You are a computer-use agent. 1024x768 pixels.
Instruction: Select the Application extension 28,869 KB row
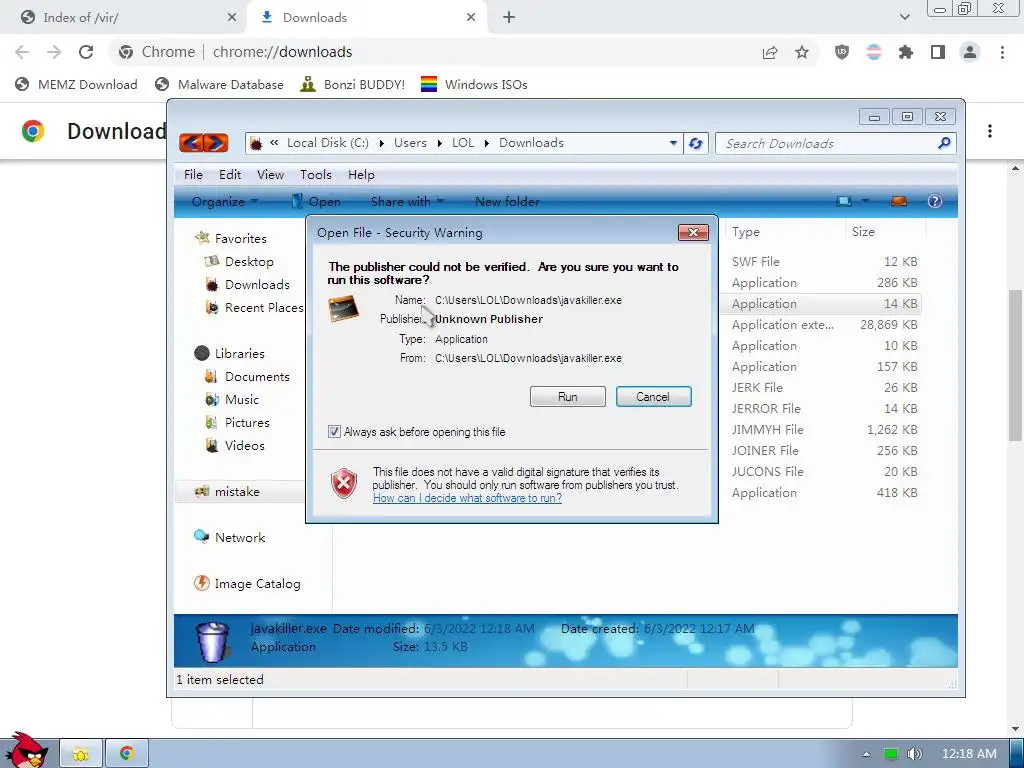[824, 325]
